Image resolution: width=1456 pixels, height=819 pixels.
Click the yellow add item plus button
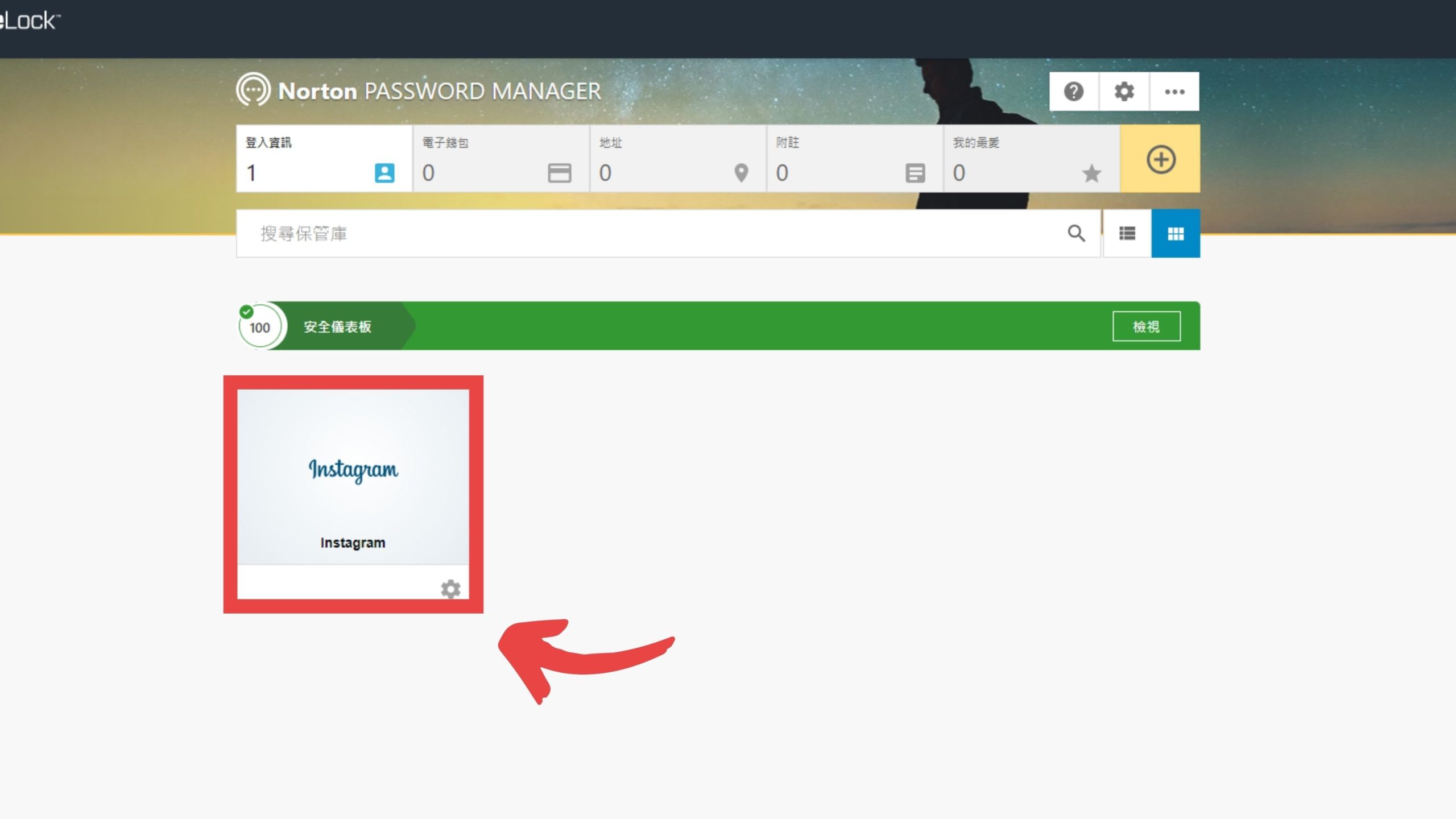(1160, 159)
